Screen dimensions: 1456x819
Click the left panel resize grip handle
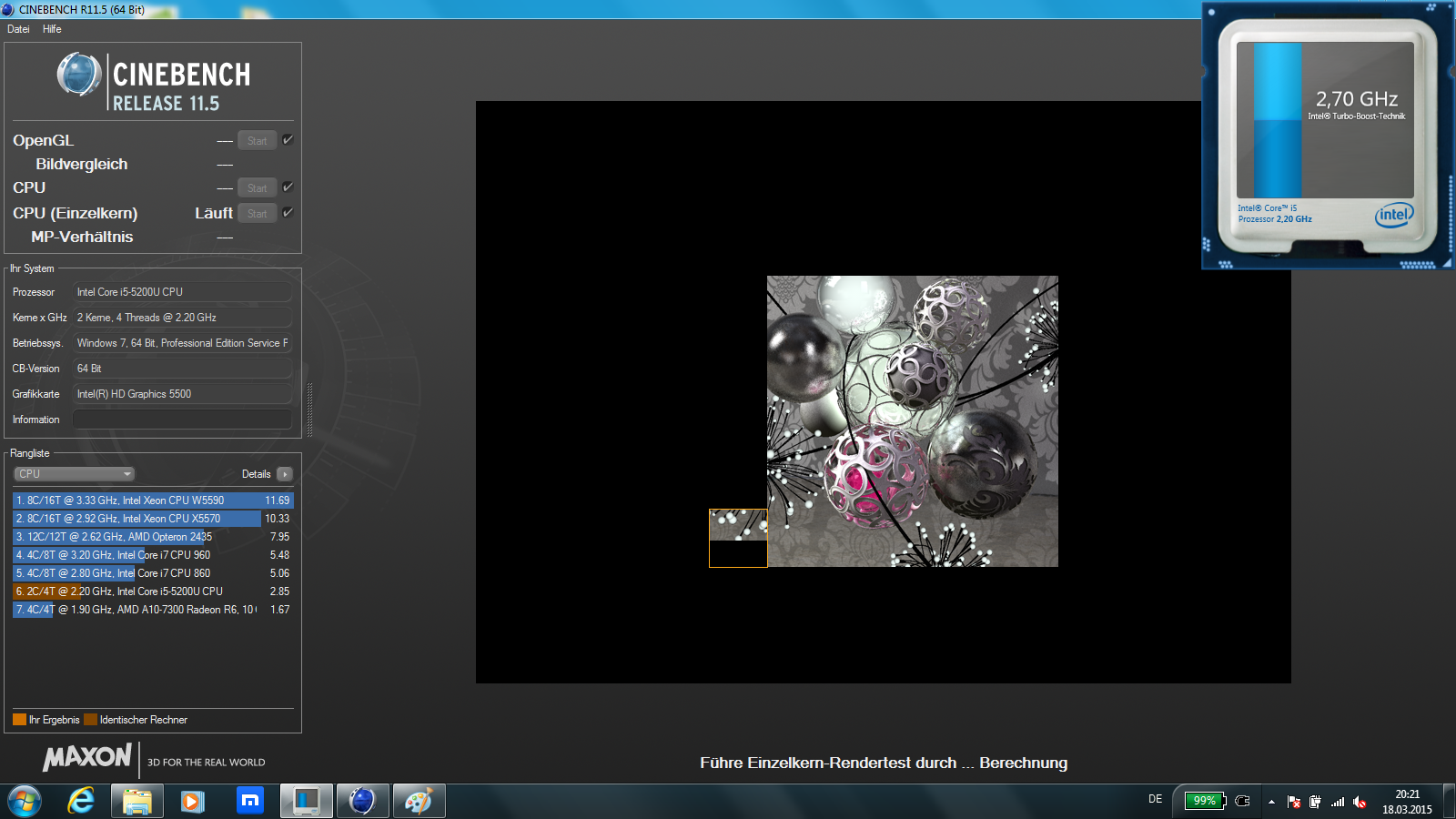(x=309, y=409)
